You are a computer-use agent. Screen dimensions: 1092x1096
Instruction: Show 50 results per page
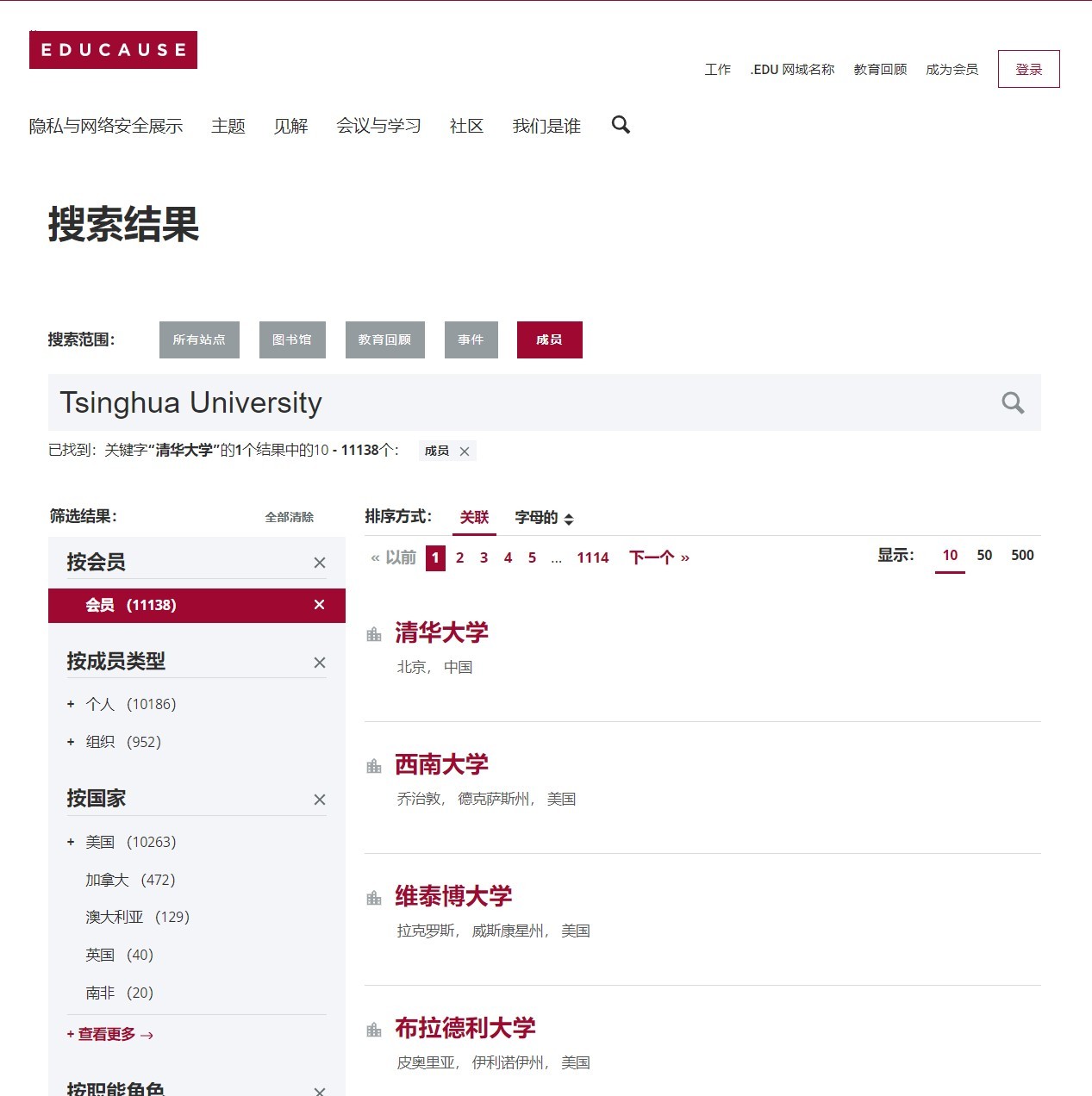984,556
